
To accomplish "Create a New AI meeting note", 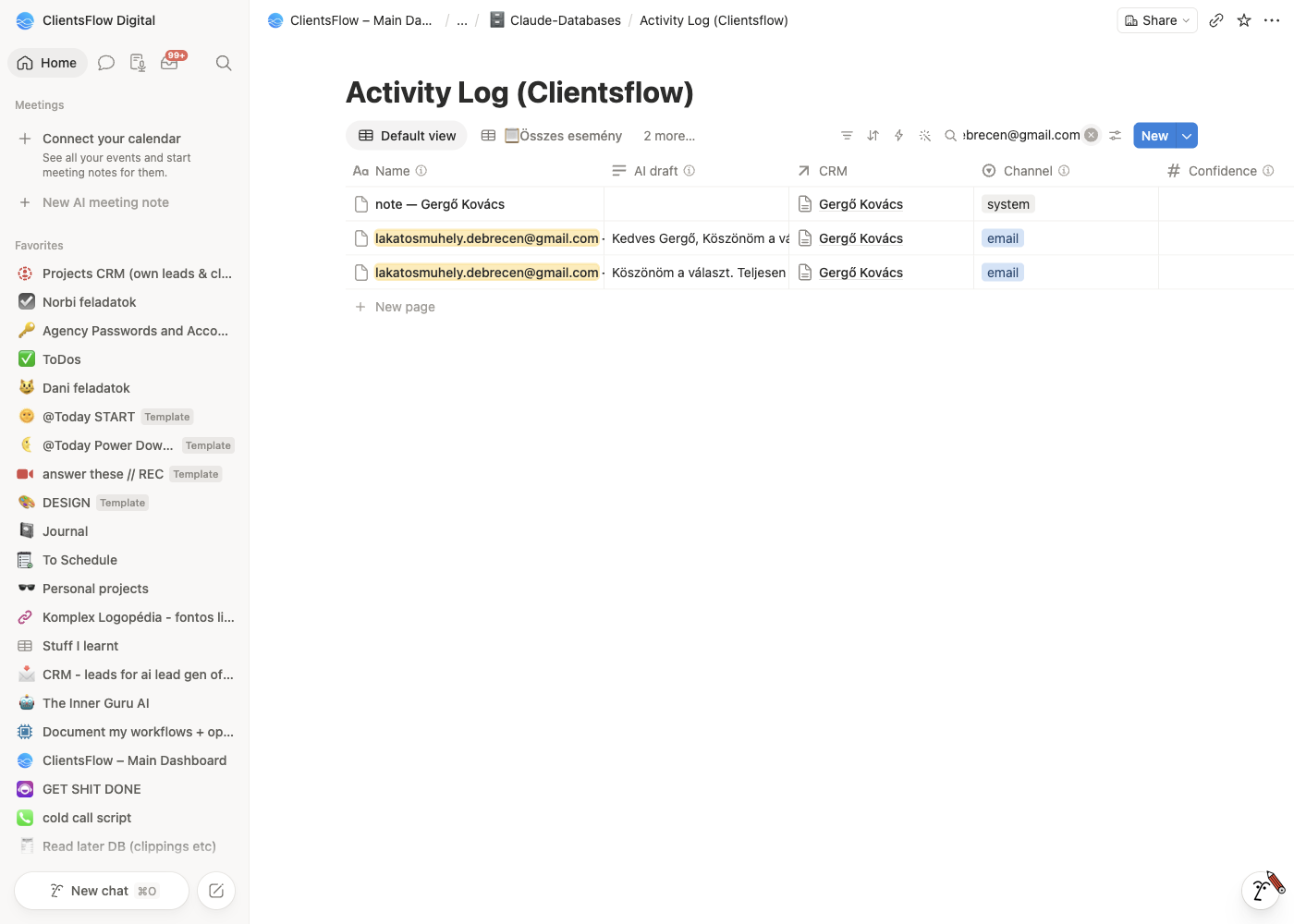I will (x=105, y=202).
